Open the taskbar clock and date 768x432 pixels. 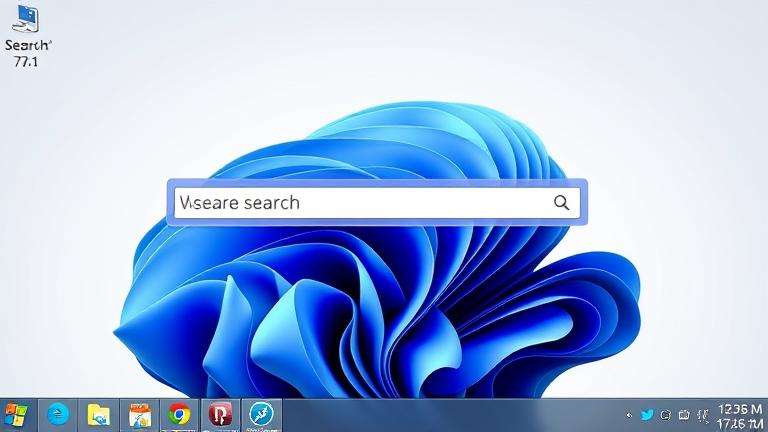point(740,416)
